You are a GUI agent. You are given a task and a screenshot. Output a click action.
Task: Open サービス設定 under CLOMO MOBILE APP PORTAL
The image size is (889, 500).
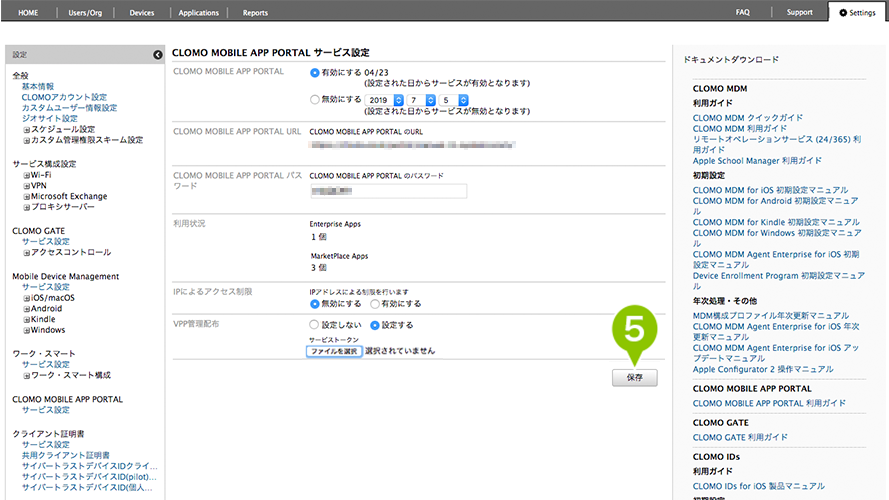click(x=45, y=410)
